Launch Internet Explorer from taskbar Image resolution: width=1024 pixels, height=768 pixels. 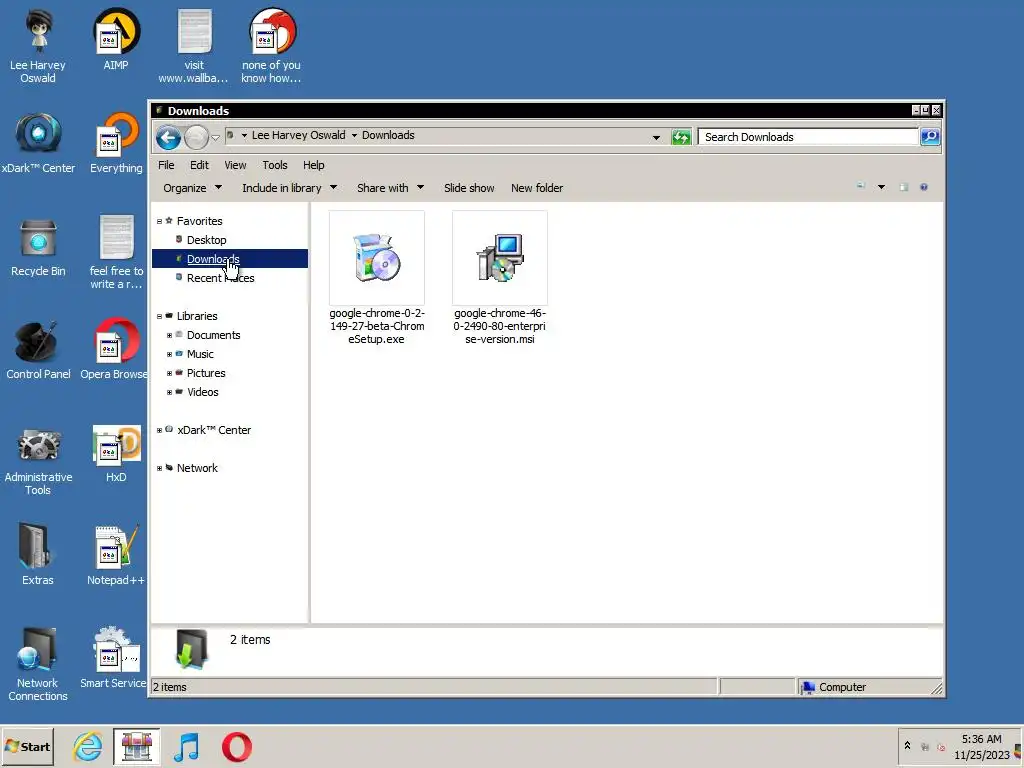coord(88,746)
